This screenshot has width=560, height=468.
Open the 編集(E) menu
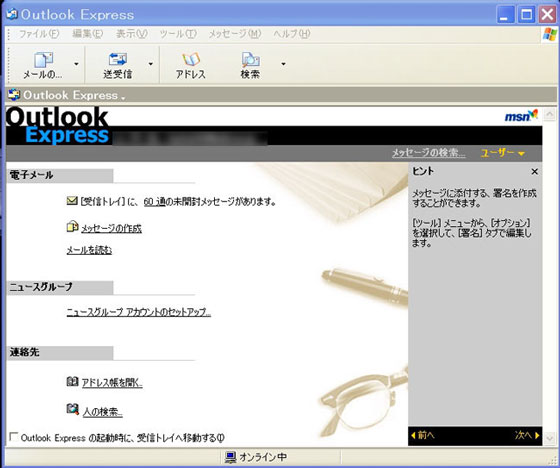pyautogui.click(x=88, y=34)
